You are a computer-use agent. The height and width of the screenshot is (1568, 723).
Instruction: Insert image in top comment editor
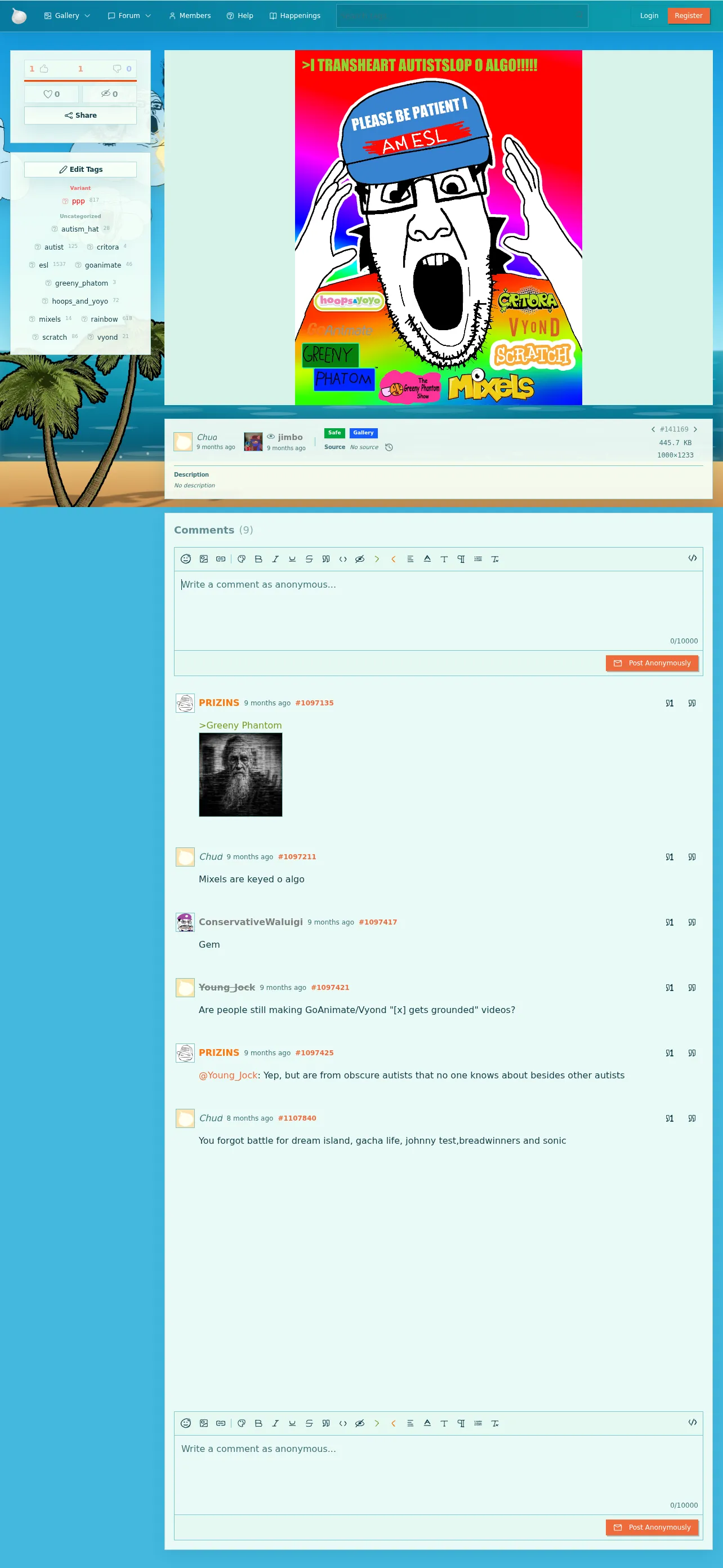[204, 559]
